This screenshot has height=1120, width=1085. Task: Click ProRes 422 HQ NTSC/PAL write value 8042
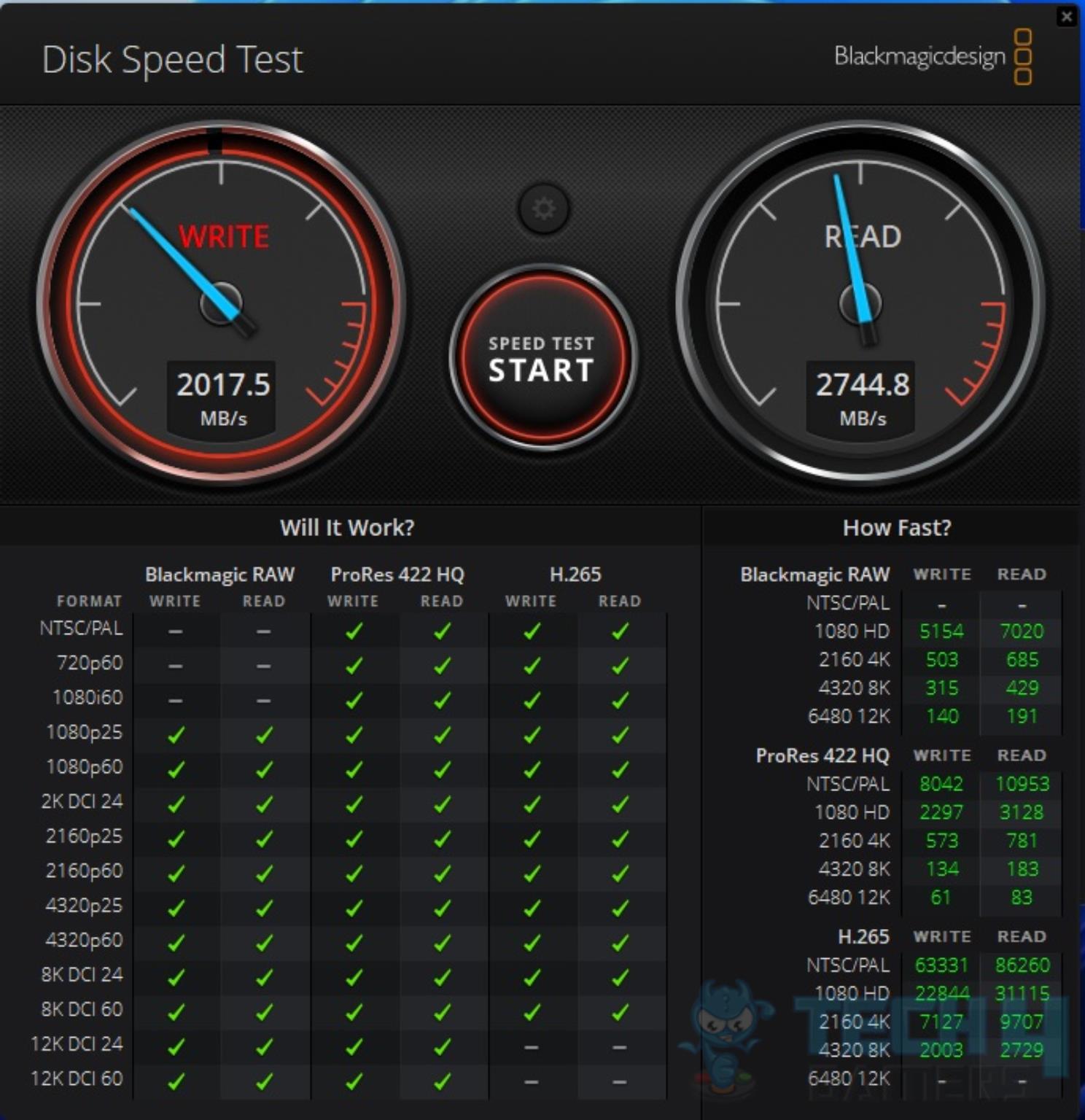[941, 785]
